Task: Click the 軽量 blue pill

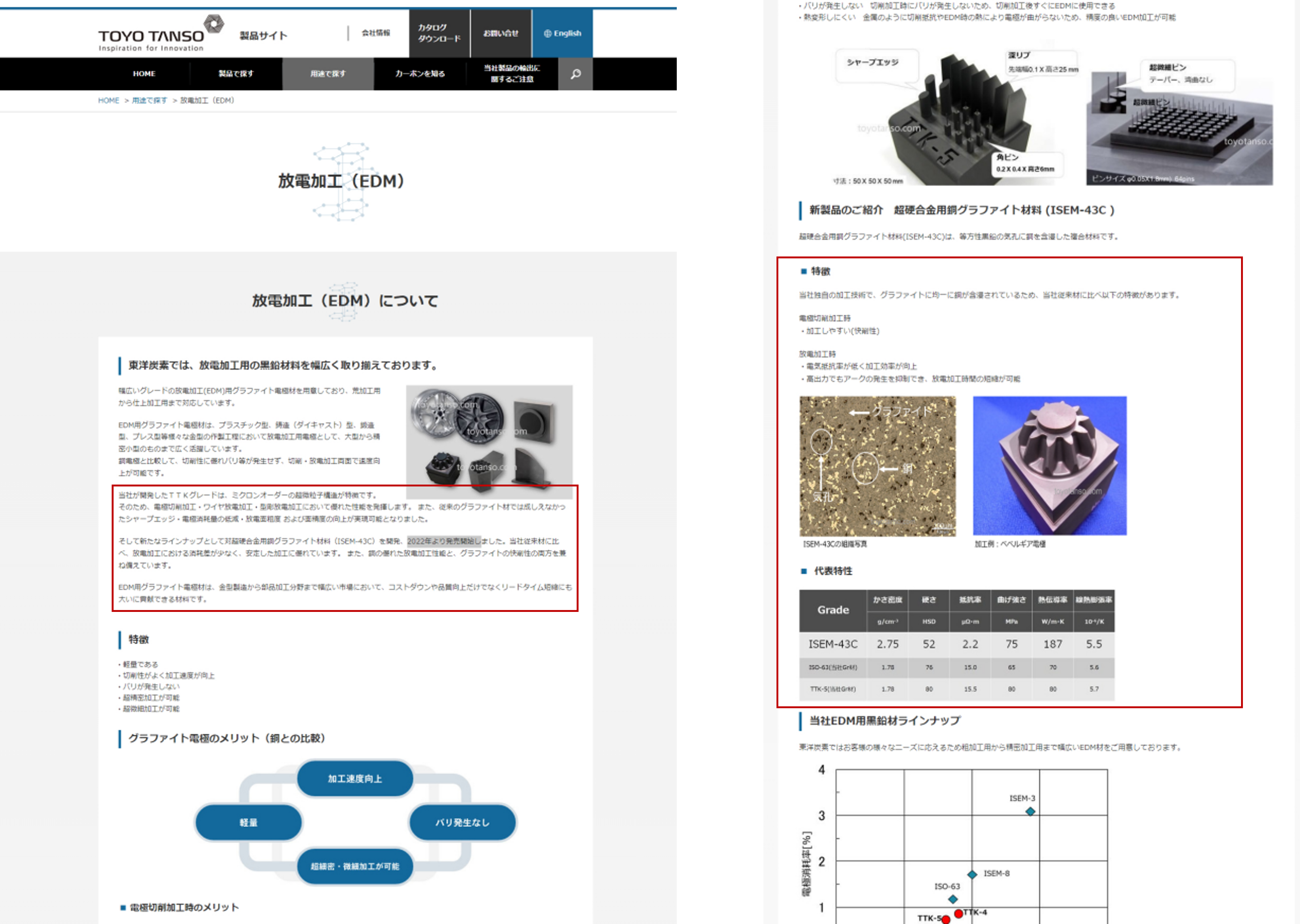Action: coord(249,822)
